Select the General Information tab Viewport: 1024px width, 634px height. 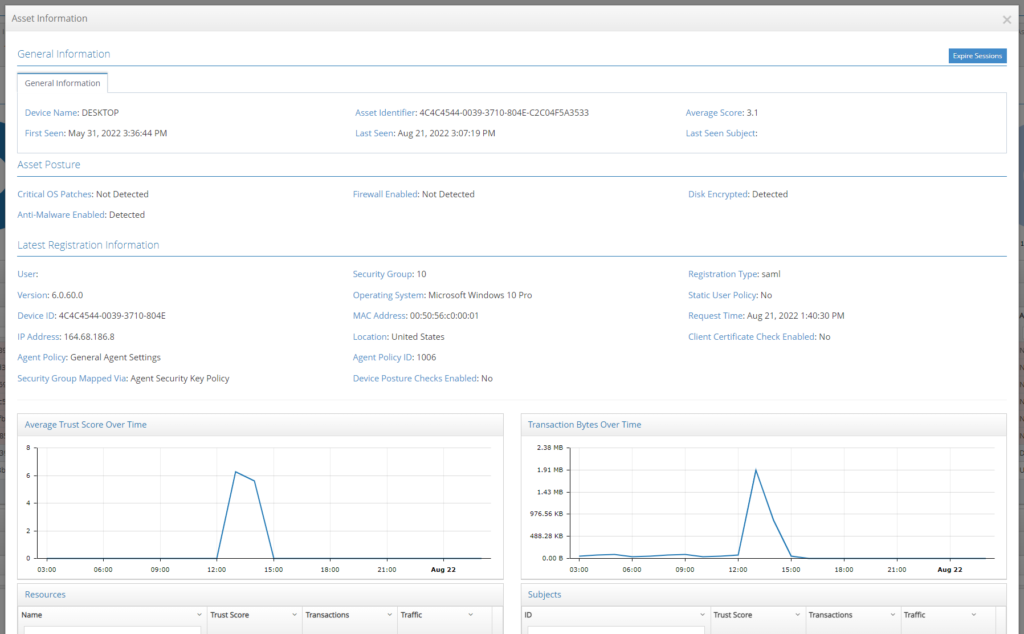[63, 83]
